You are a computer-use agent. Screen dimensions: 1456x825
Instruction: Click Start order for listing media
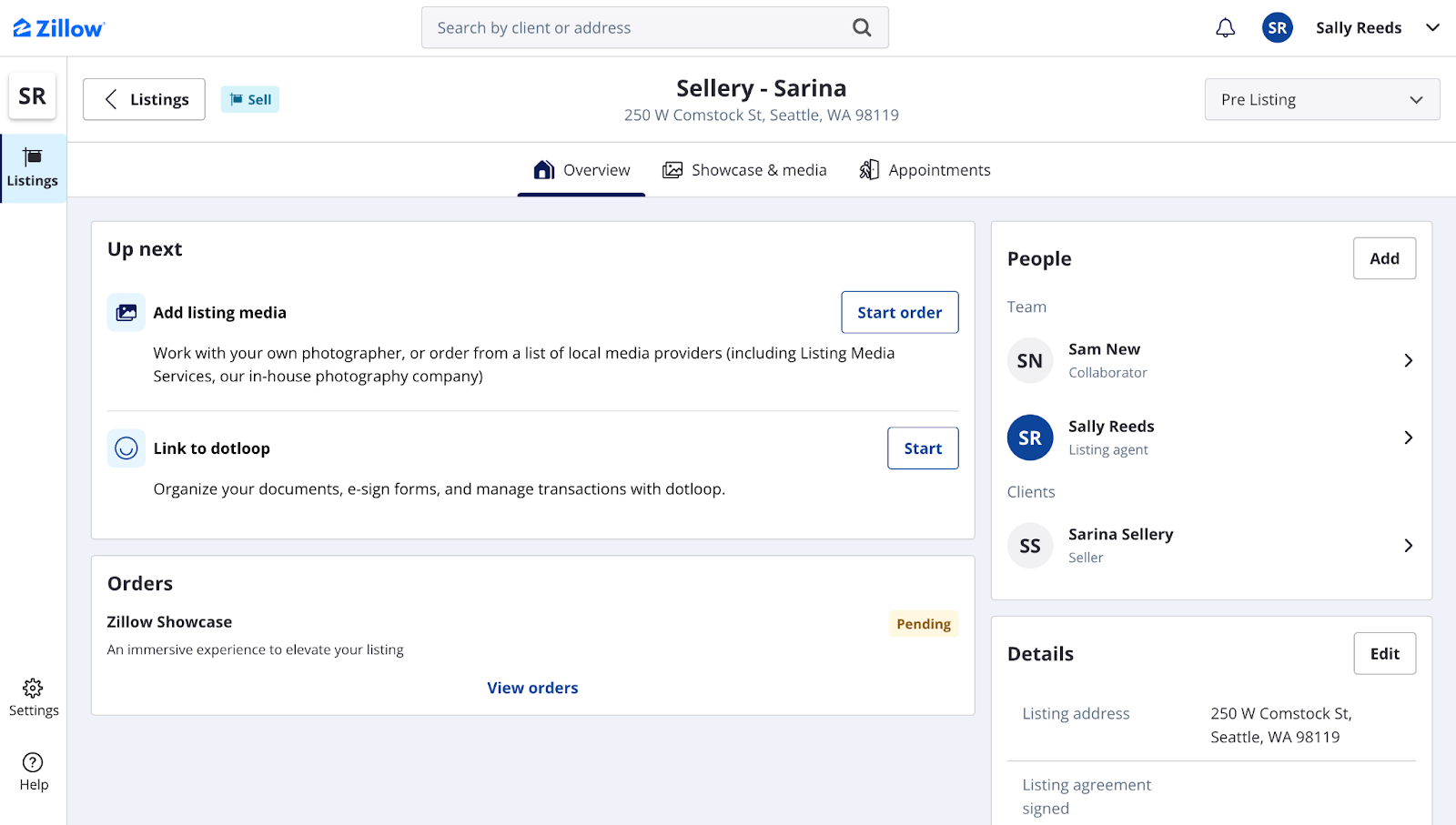899,312
